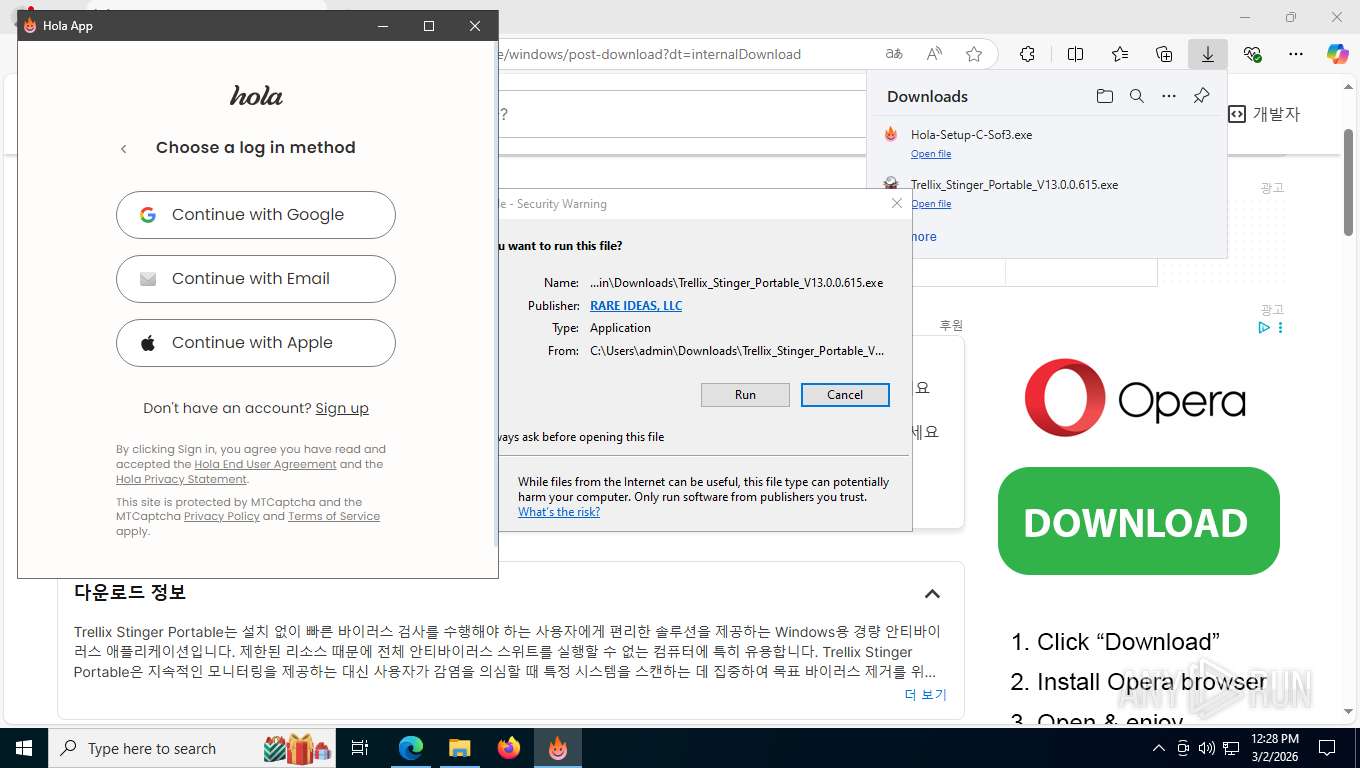Show hidden system tray icons
The image size is (1360, 768).
pos(1159,748)
